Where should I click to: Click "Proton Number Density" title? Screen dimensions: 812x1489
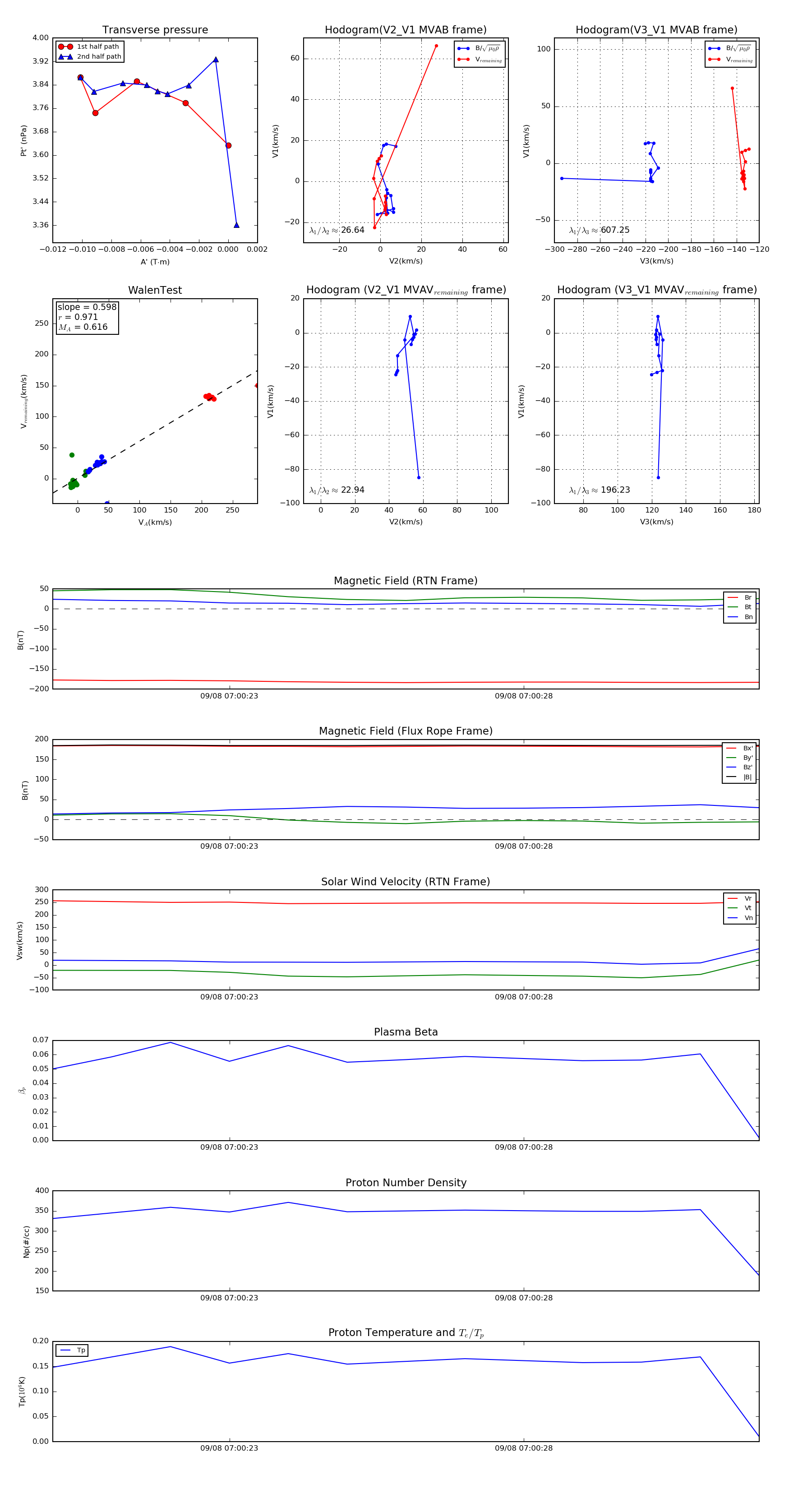click(406, 1183)
